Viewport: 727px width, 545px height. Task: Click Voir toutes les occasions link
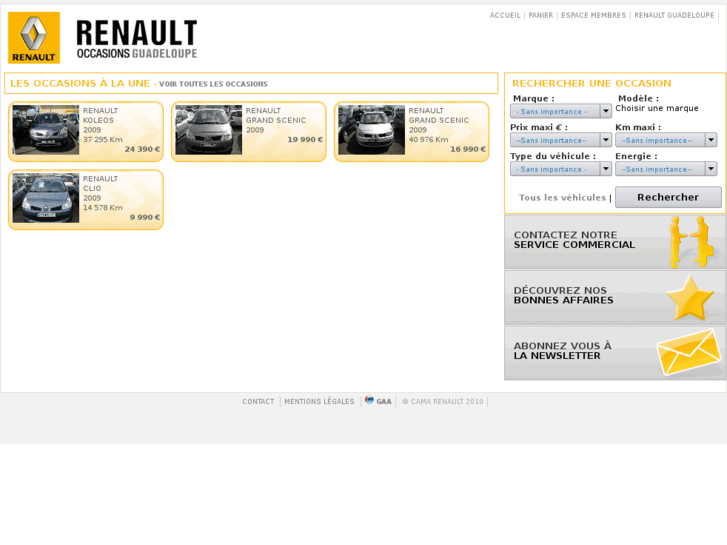213,84
